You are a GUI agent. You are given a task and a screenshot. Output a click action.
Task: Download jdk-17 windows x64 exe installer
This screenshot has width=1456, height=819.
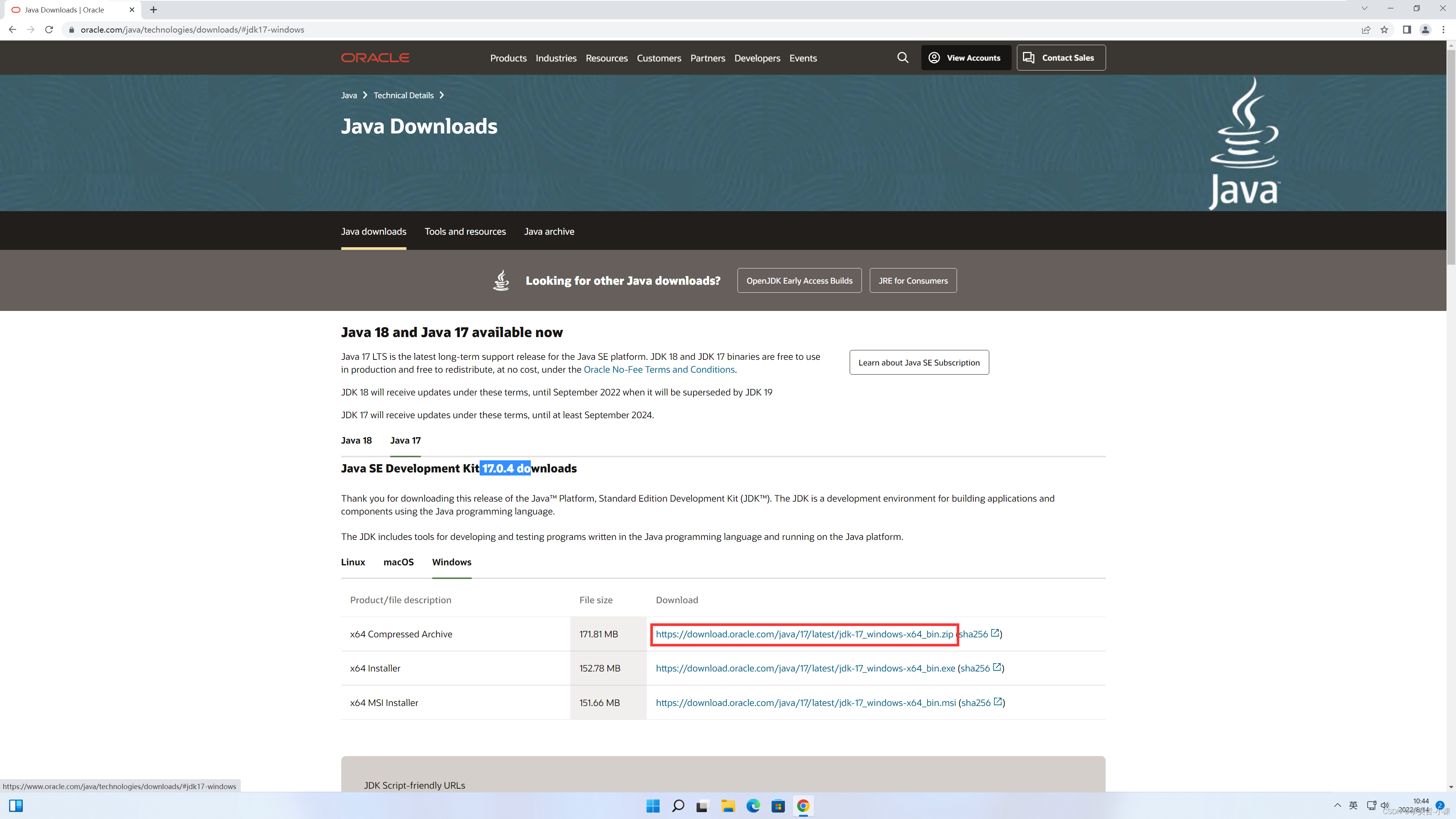click(x=805, y=668)
